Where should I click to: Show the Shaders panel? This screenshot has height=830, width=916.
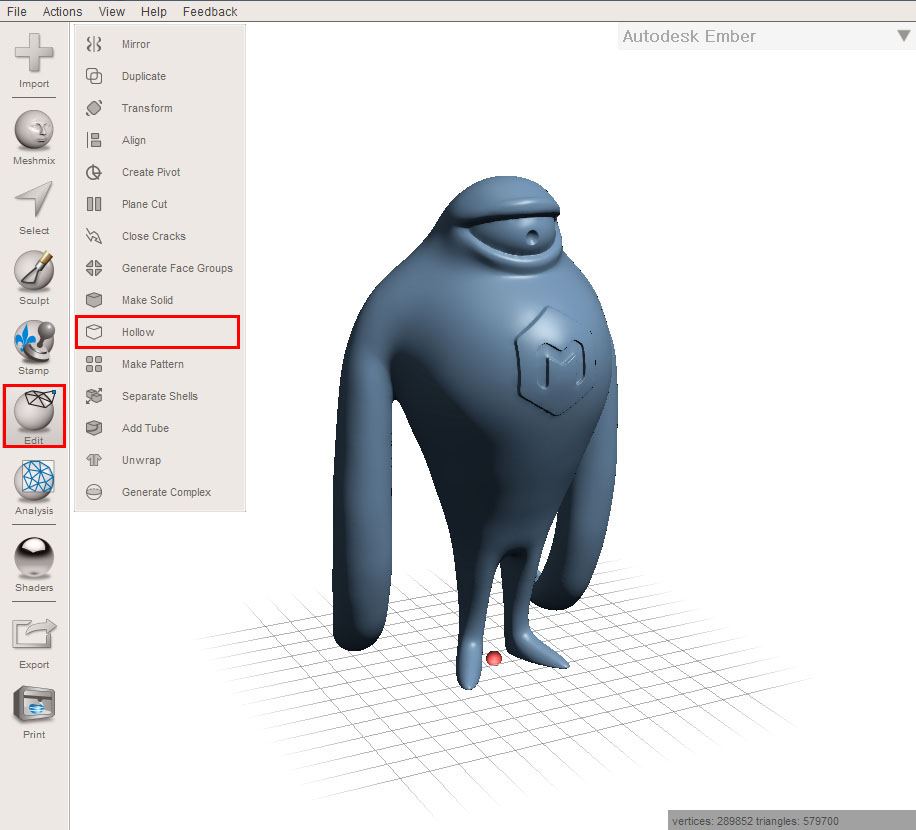click(34, 565)
